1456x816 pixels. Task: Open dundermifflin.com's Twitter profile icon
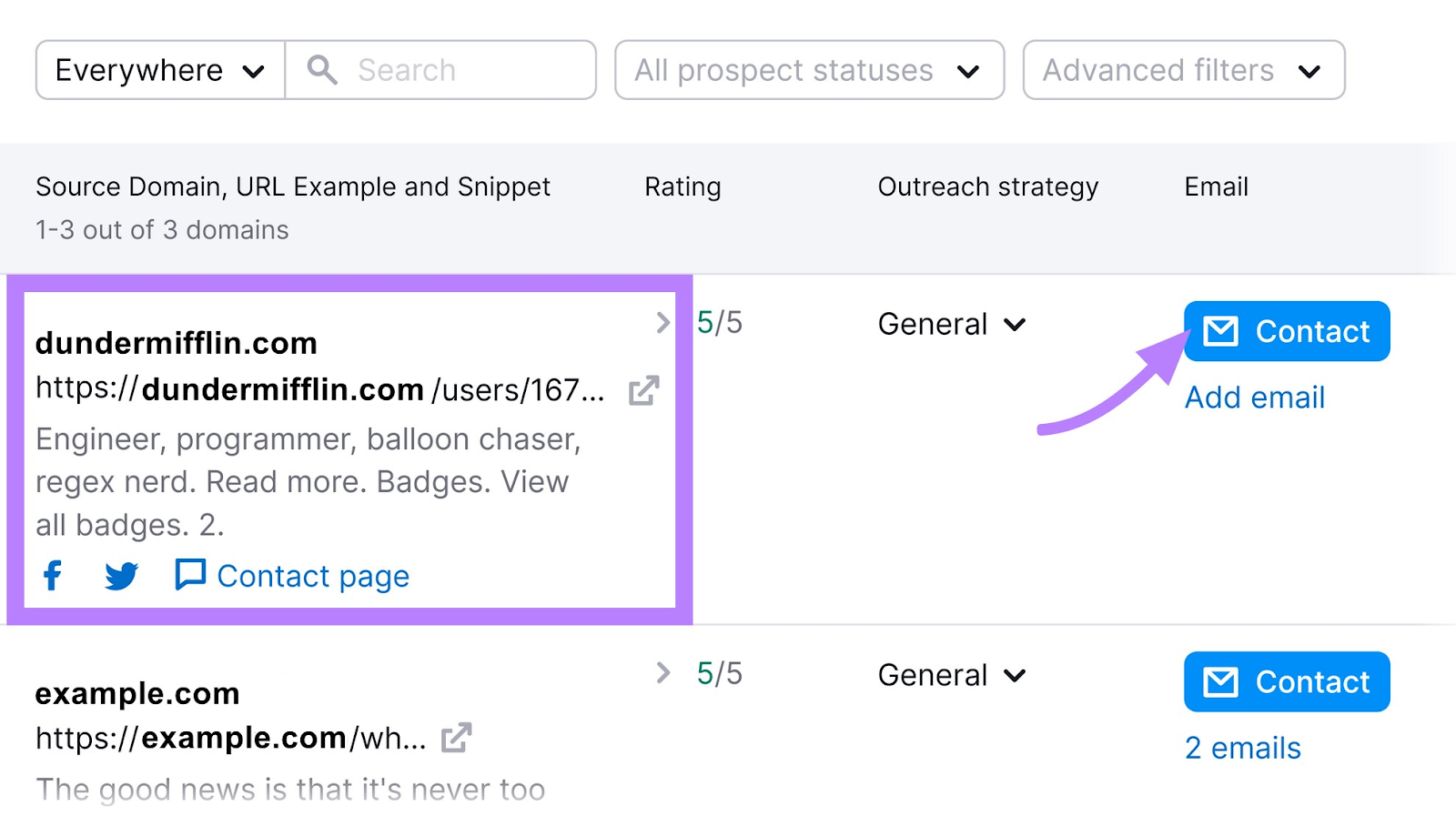[x=120, y=575]
